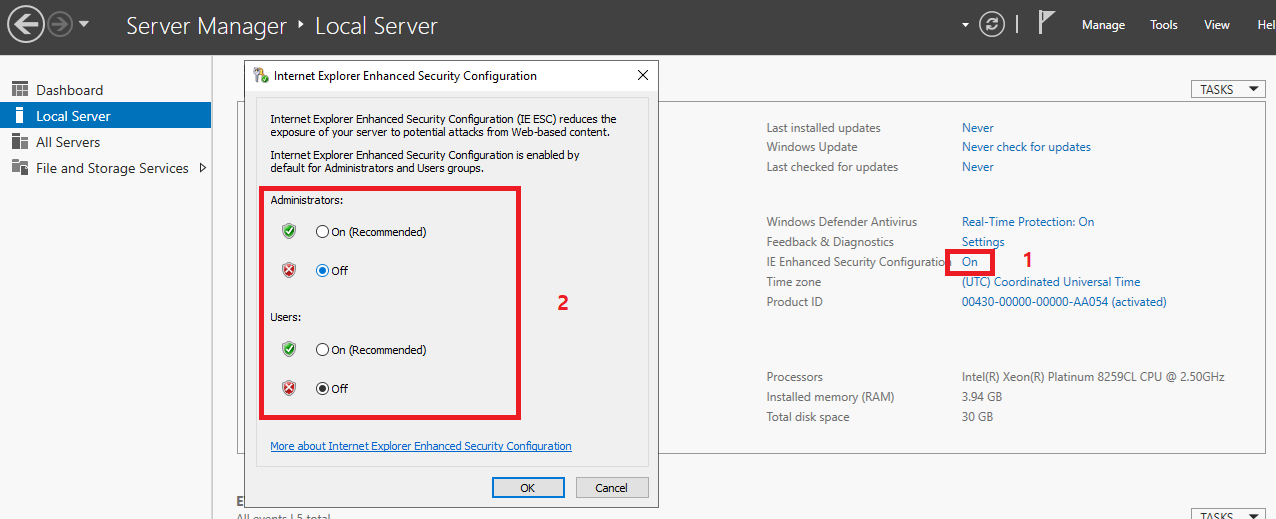Open the navigation history dropdown arrow
Screen dimensions: 1276x519
click(x=84, y=24)
